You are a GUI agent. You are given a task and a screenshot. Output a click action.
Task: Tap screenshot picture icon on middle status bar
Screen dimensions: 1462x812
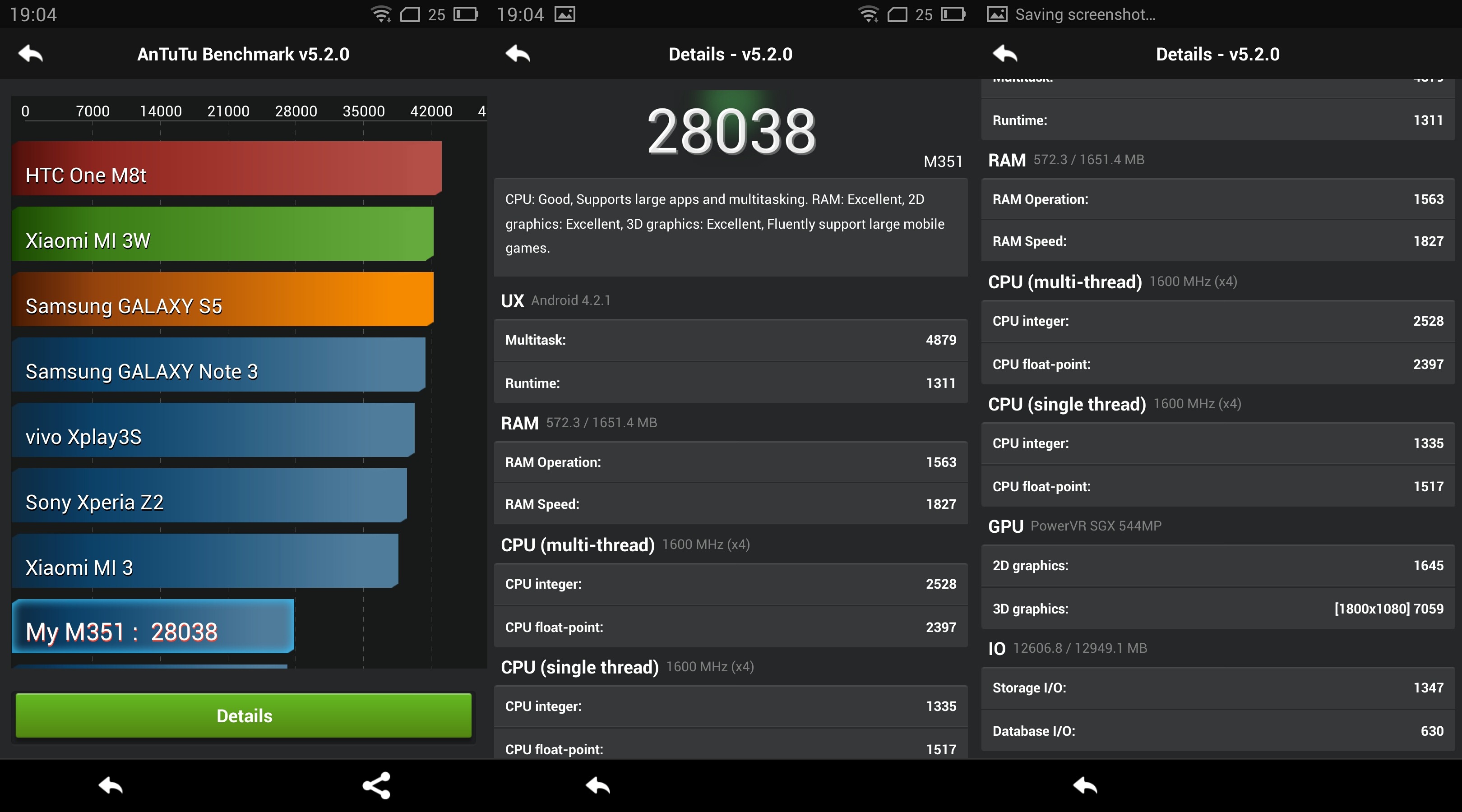coord(564,14)
